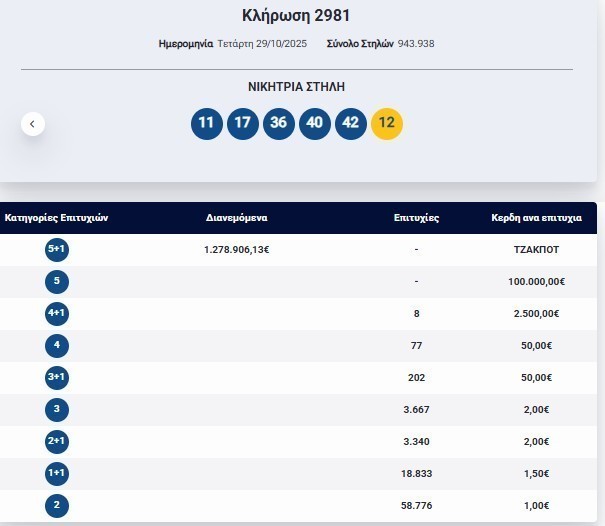Click the Κατηγορίες Επιτυχιών column header
This screenshot has height=526, width=605.
point(56,218)
